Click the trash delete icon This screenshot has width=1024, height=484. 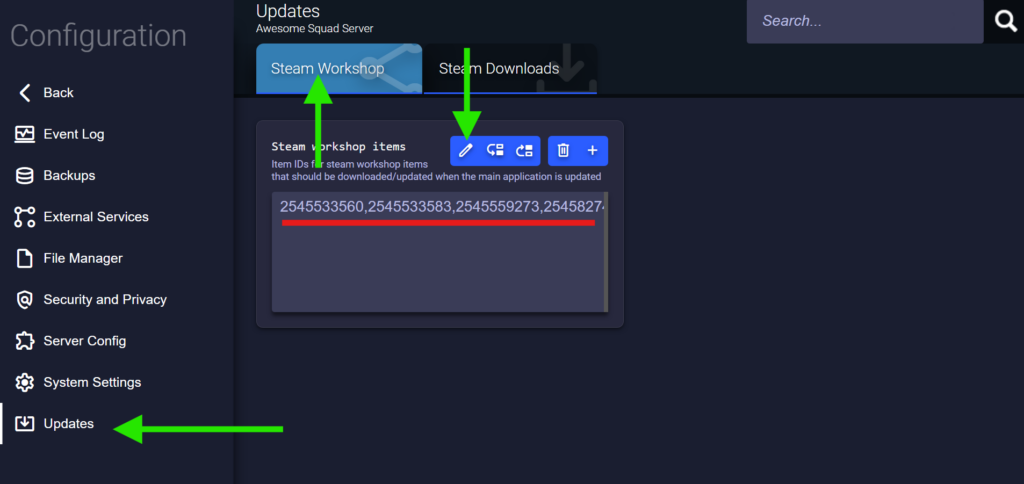tap(563, 150)
